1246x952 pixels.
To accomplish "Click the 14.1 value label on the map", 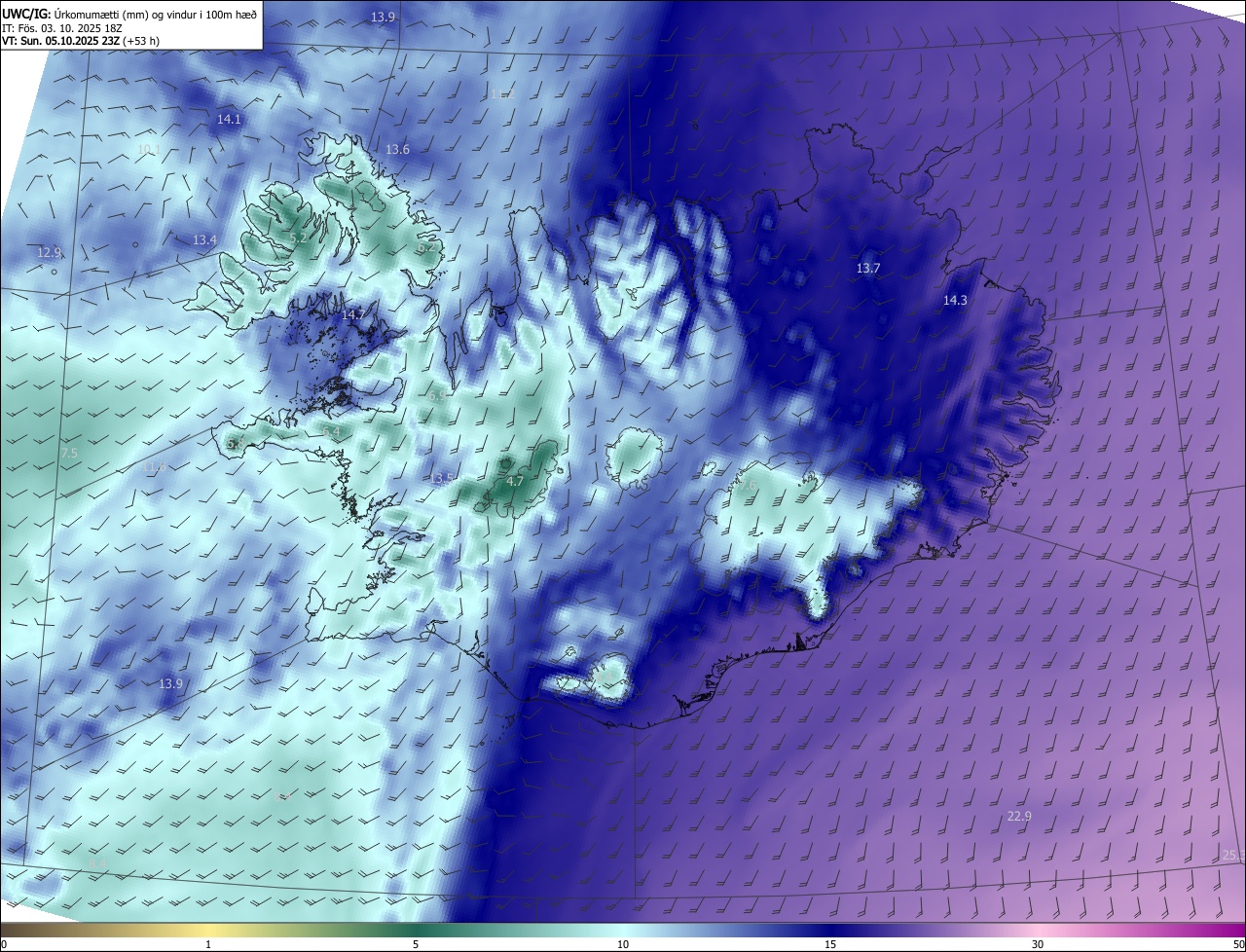I will 229,119.
